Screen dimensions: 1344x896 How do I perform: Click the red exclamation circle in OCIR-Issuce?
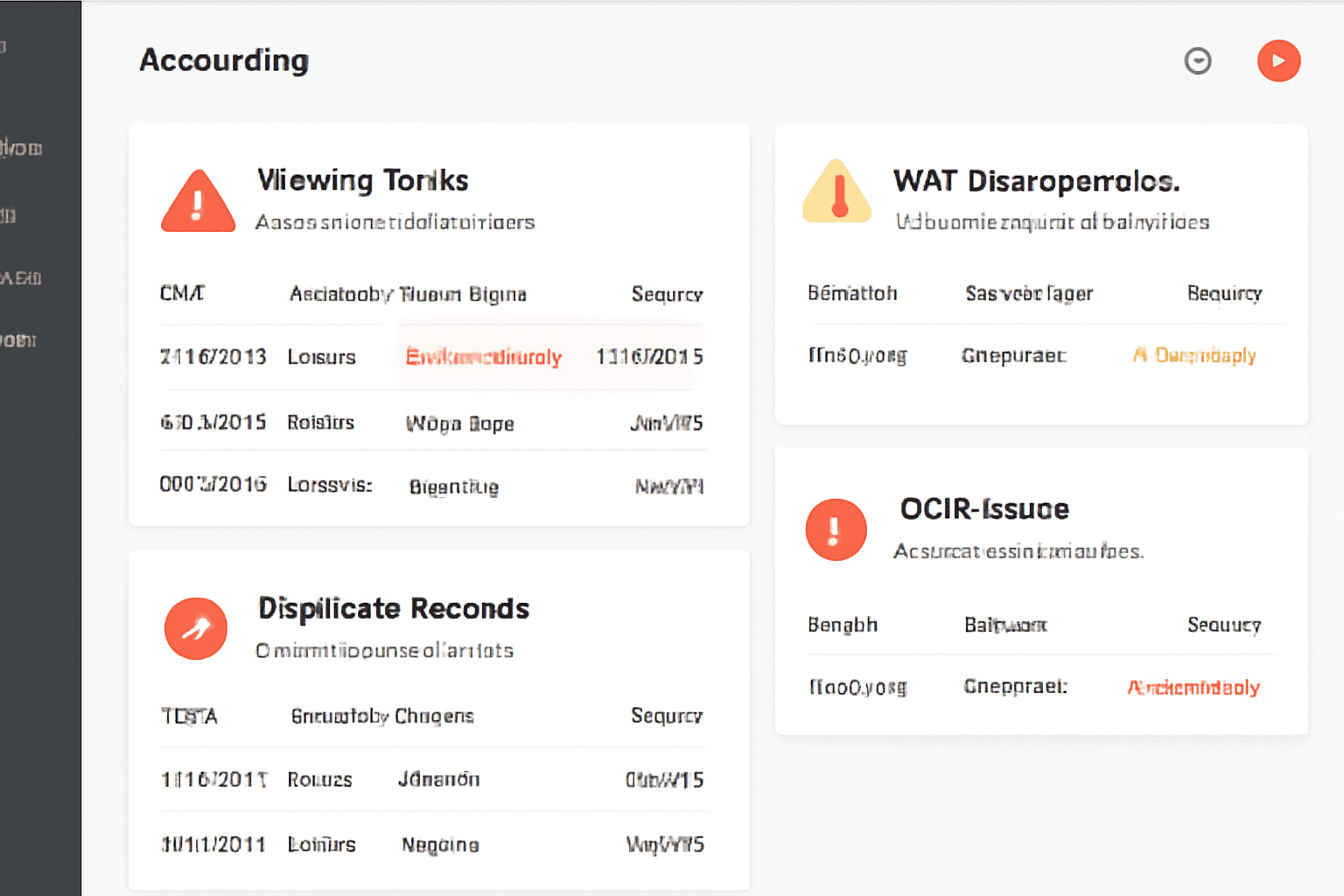point(836,529)
